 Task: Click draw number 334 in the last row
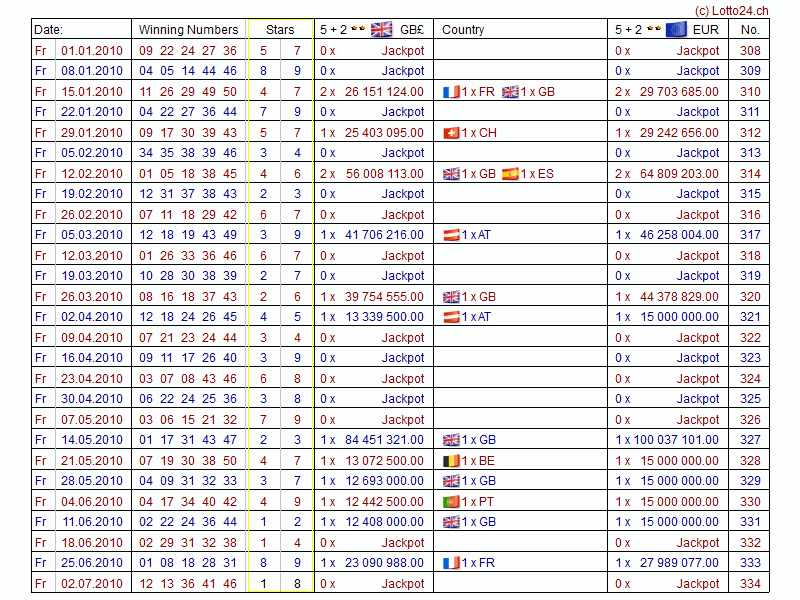click(x=750, y=584)
